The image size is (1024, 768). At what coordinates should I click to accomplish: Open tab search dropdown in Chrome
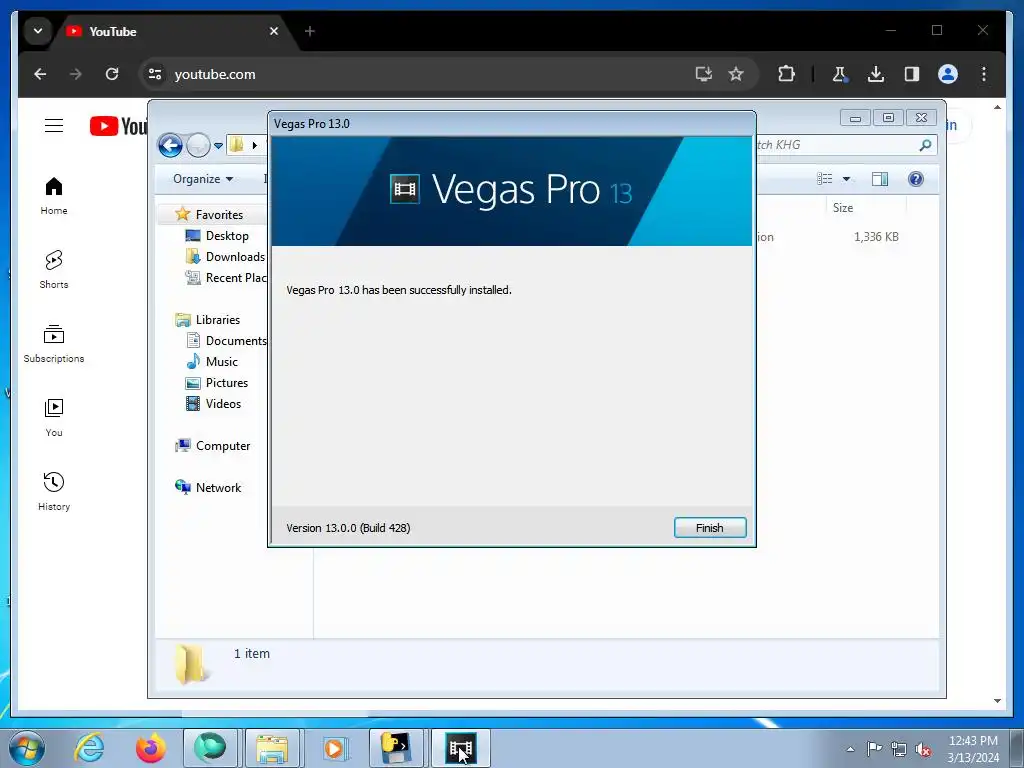[x=38, y=31]
